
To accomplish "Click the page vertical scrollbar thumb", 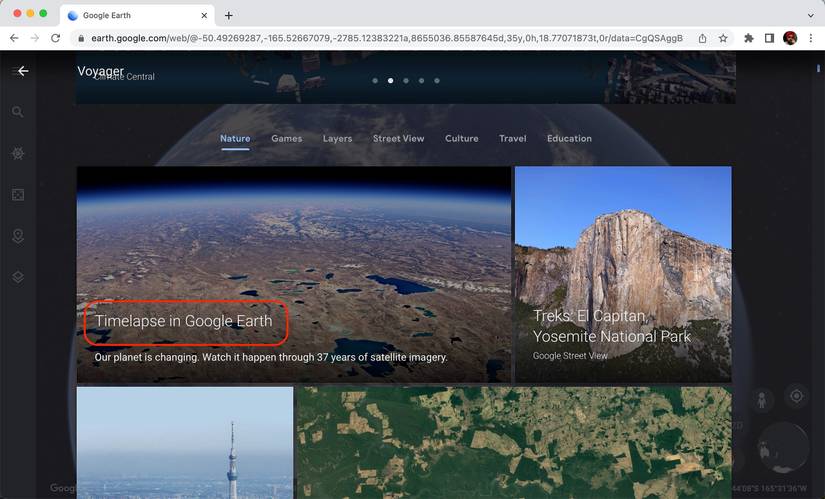I will tap(818, 68).
